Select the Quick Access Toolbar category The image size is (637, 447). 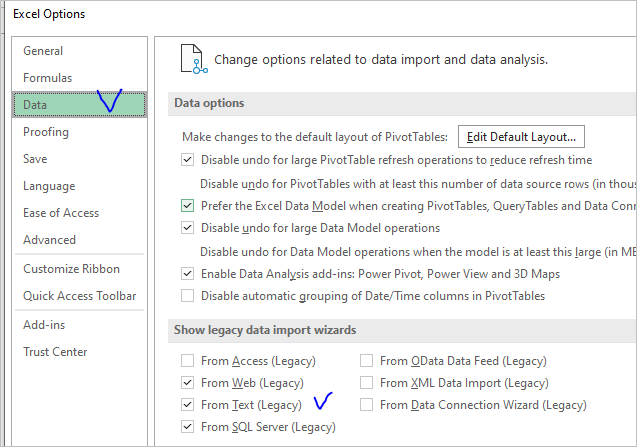(79, 296)
